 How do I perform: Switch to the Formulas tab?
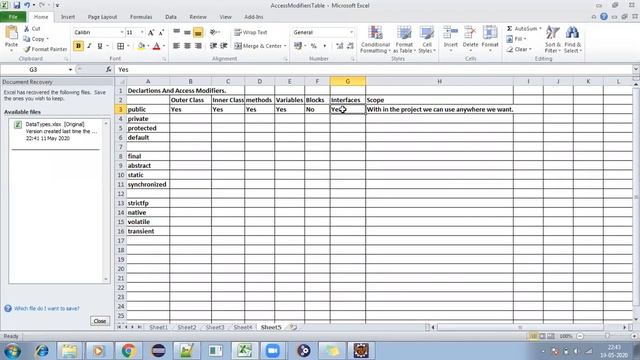[x=141, y=17]
